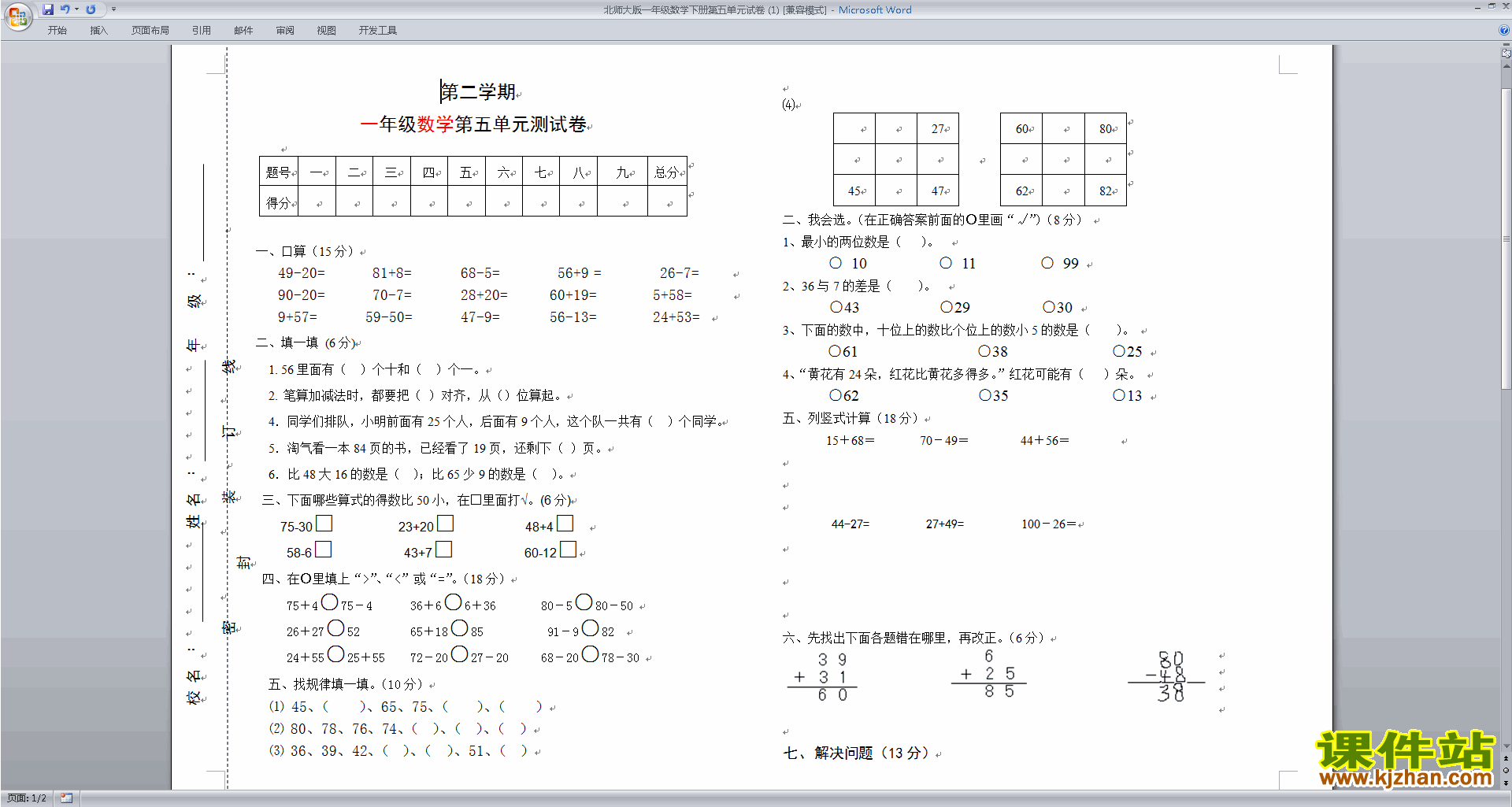Click the grid cell containing 27
Image resolution: width=1512 pixels, height=807 pixels.
(x=938, y=128)
